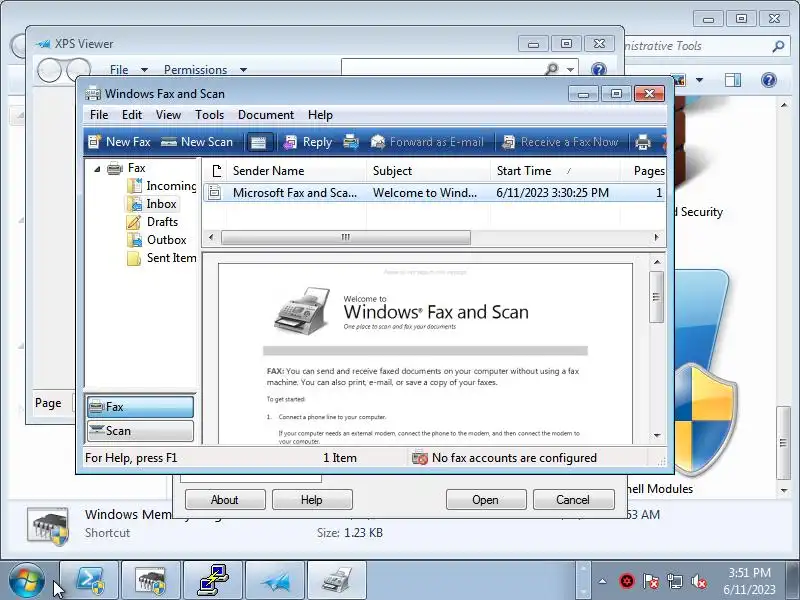The width and height of the screenshot is (800, 600).
Task: Click XPS Viewer taskbar icon
Action: [274, 581]
